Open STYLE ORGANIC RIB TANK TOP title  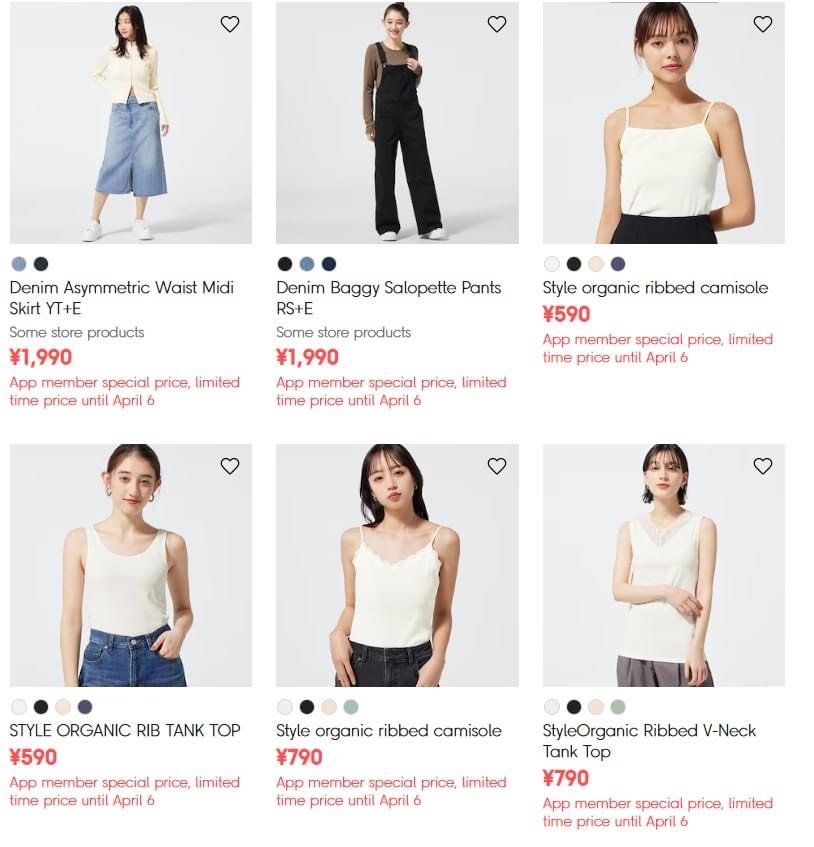(x=125, y=730)
